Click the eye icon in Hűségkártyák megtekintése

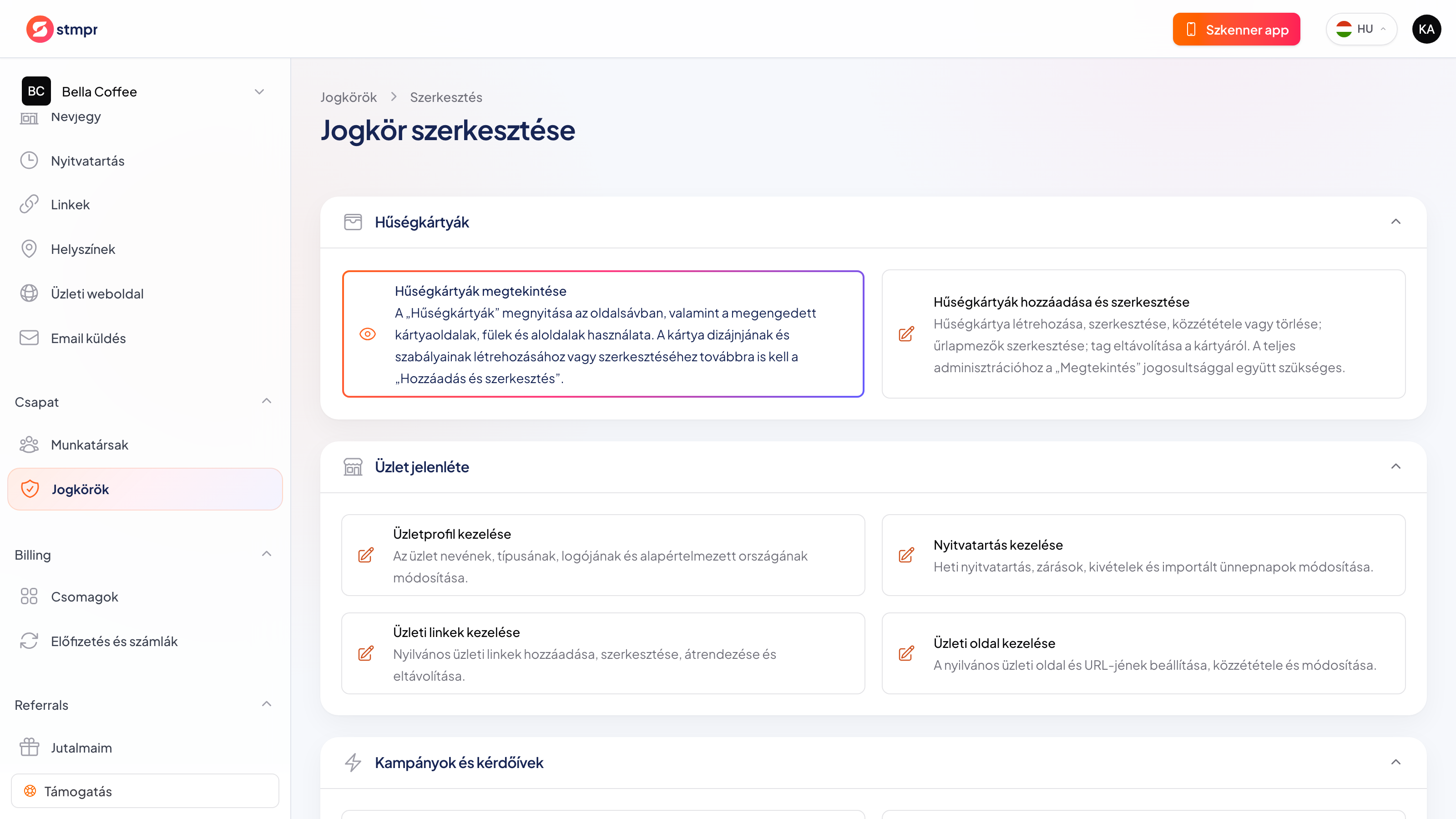tap(367, 334)
